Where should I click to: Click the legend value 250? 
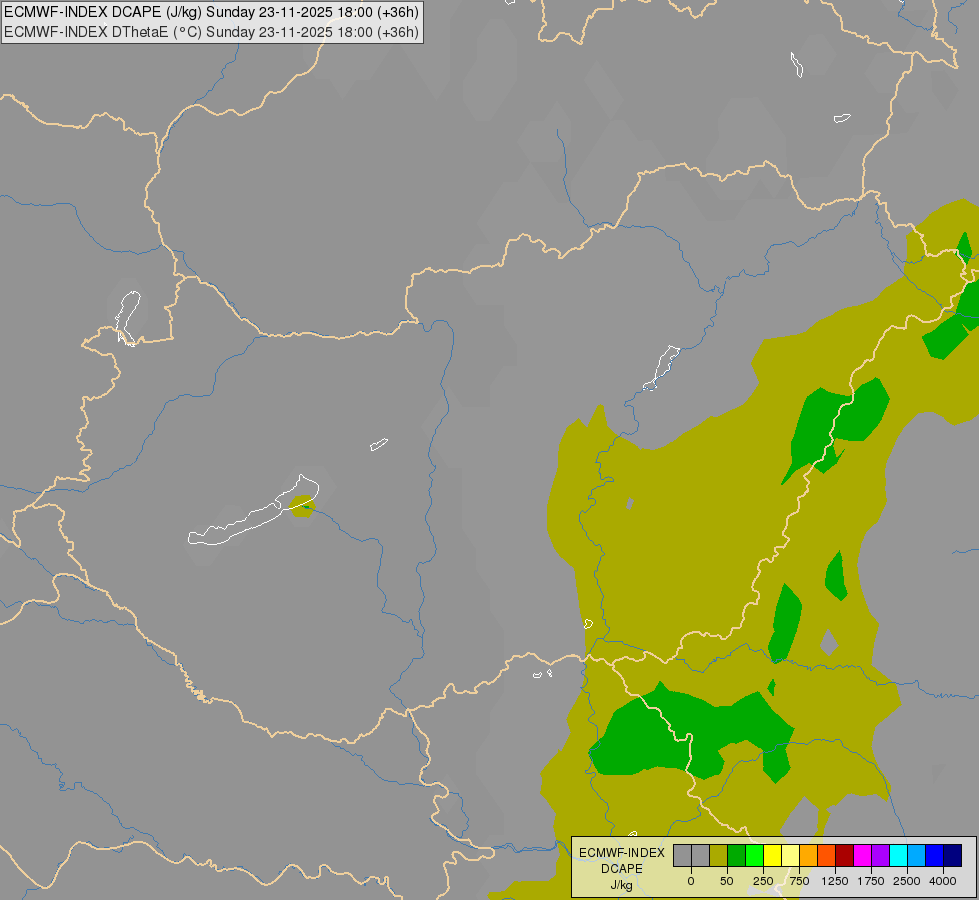click(x=763, y=881)
